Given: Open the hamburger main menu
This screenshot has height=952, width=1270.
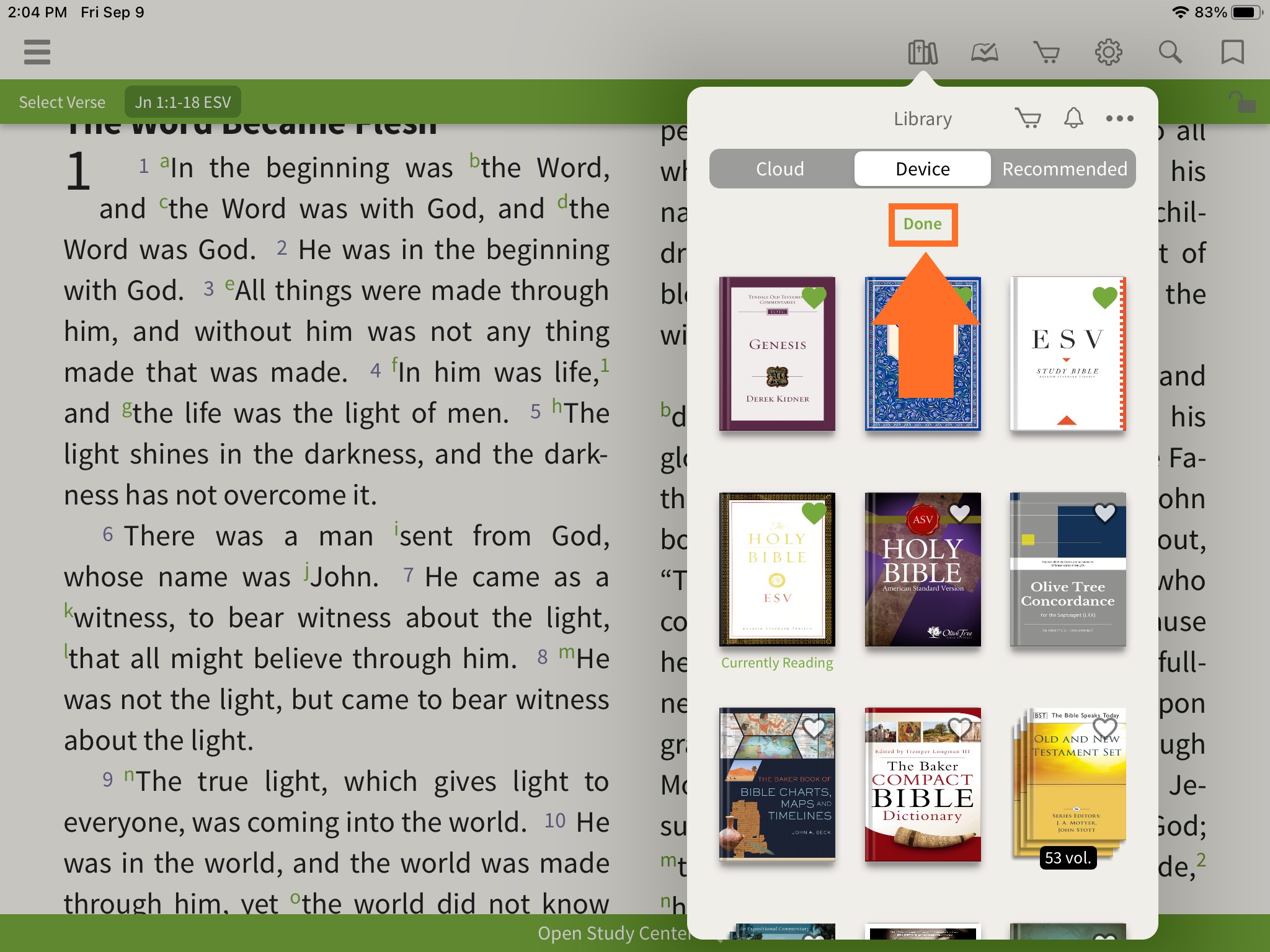Looking at the screenshot, I should 37,52.
